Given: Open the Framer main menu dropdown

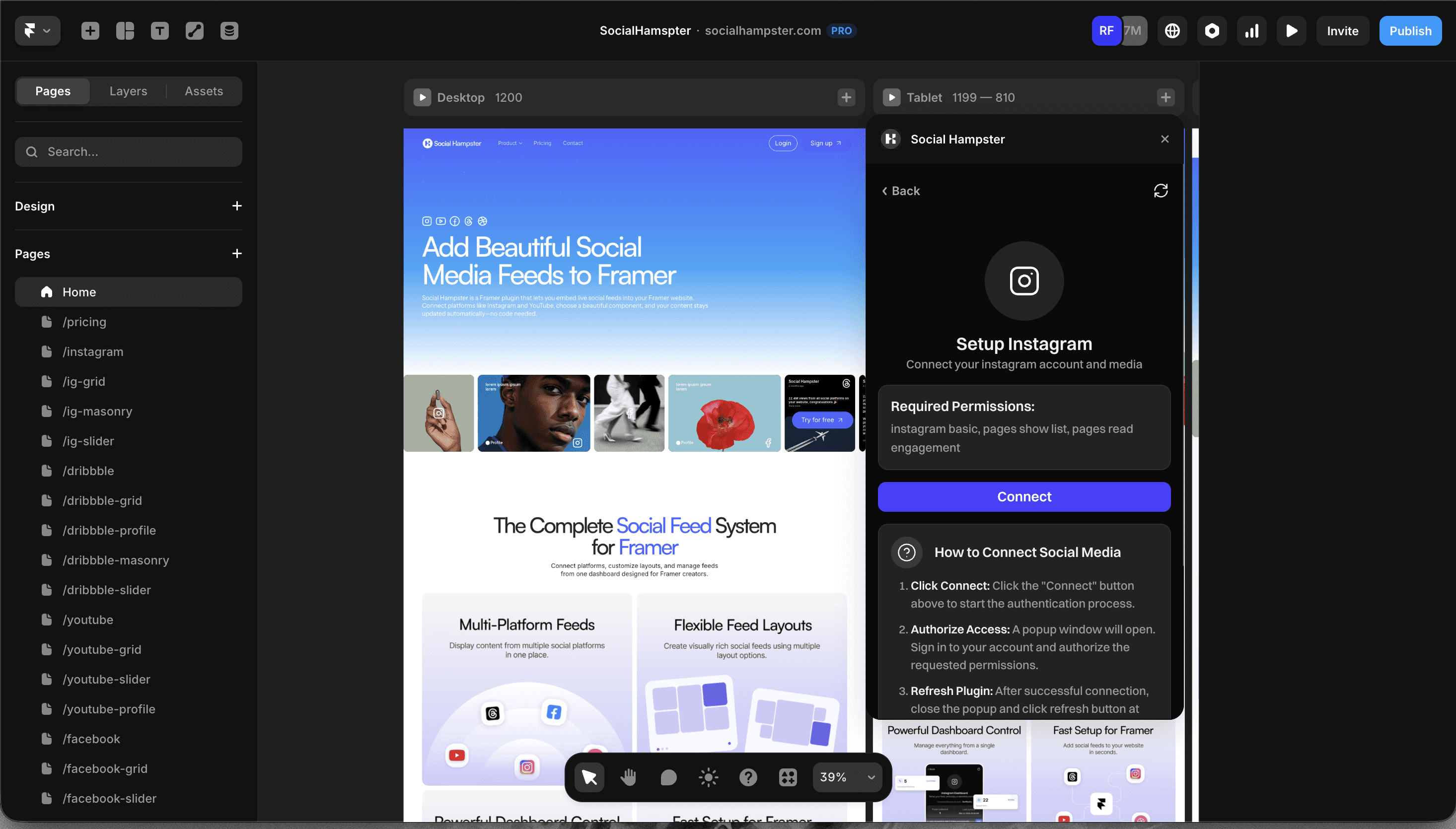Looking at the screenshot, I should (38, 31).
